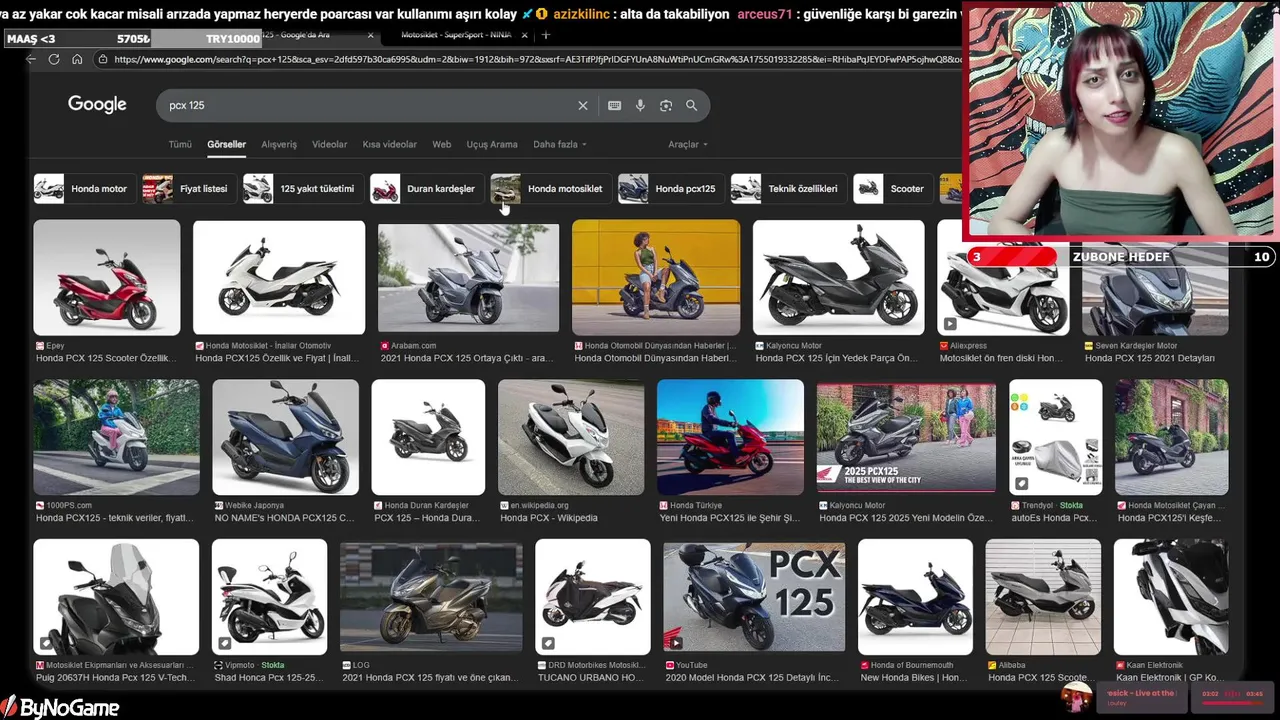Open en.wikipedia.org Honda PCX image

pos(571,437)
